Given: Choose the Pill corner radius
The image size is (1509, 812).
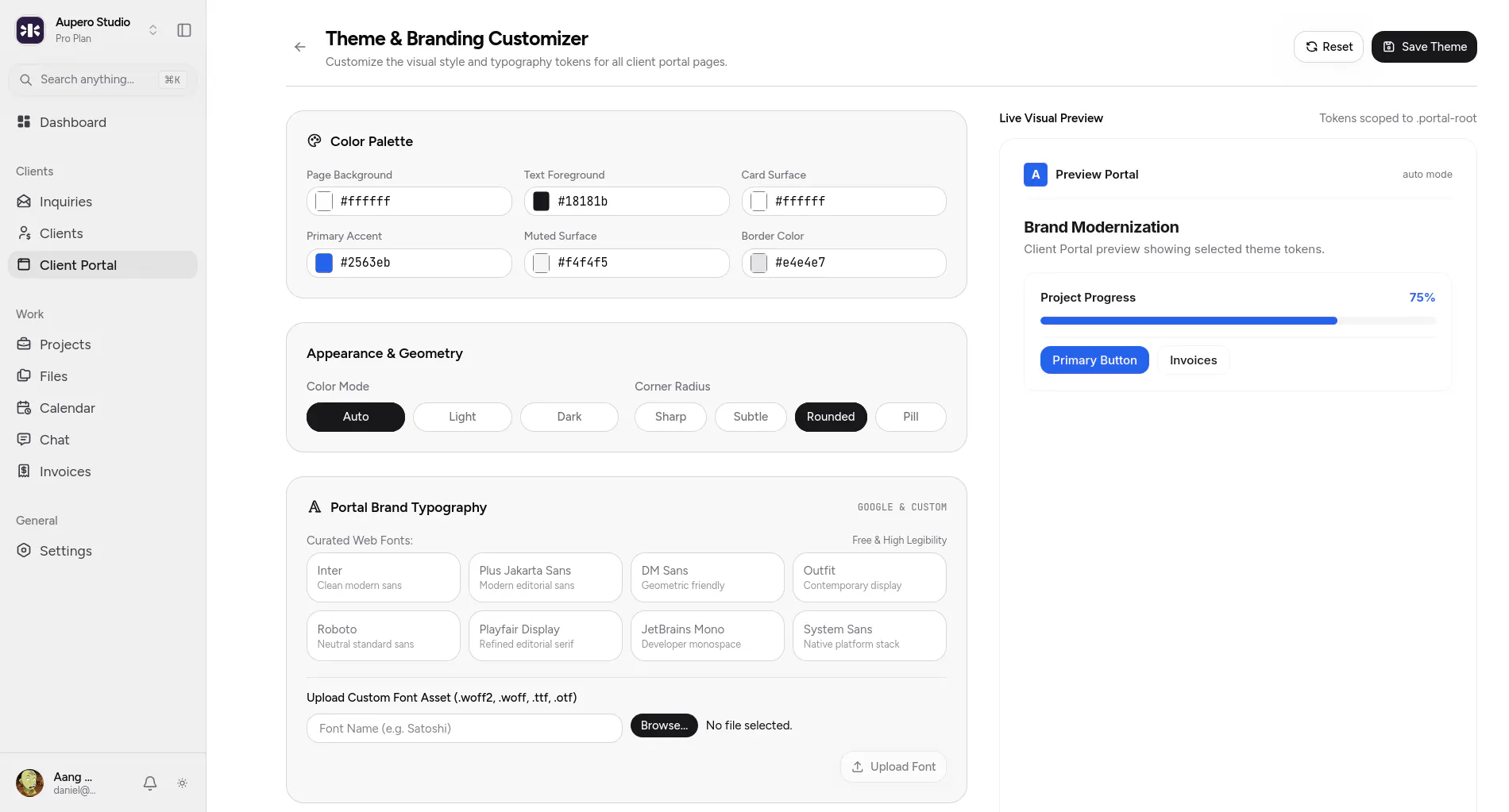Looking at the screenshot, I should click(x=911, y=417).
